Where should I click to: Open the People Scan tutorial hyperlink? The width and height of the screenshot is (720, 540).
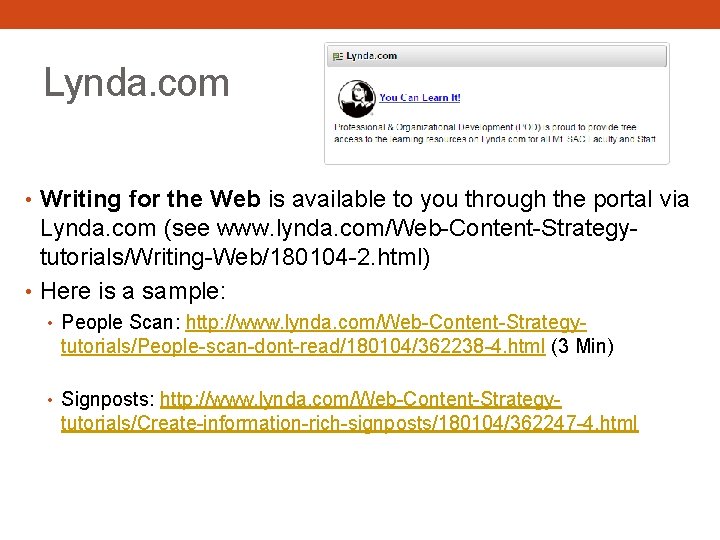click(x=324, y=334)
